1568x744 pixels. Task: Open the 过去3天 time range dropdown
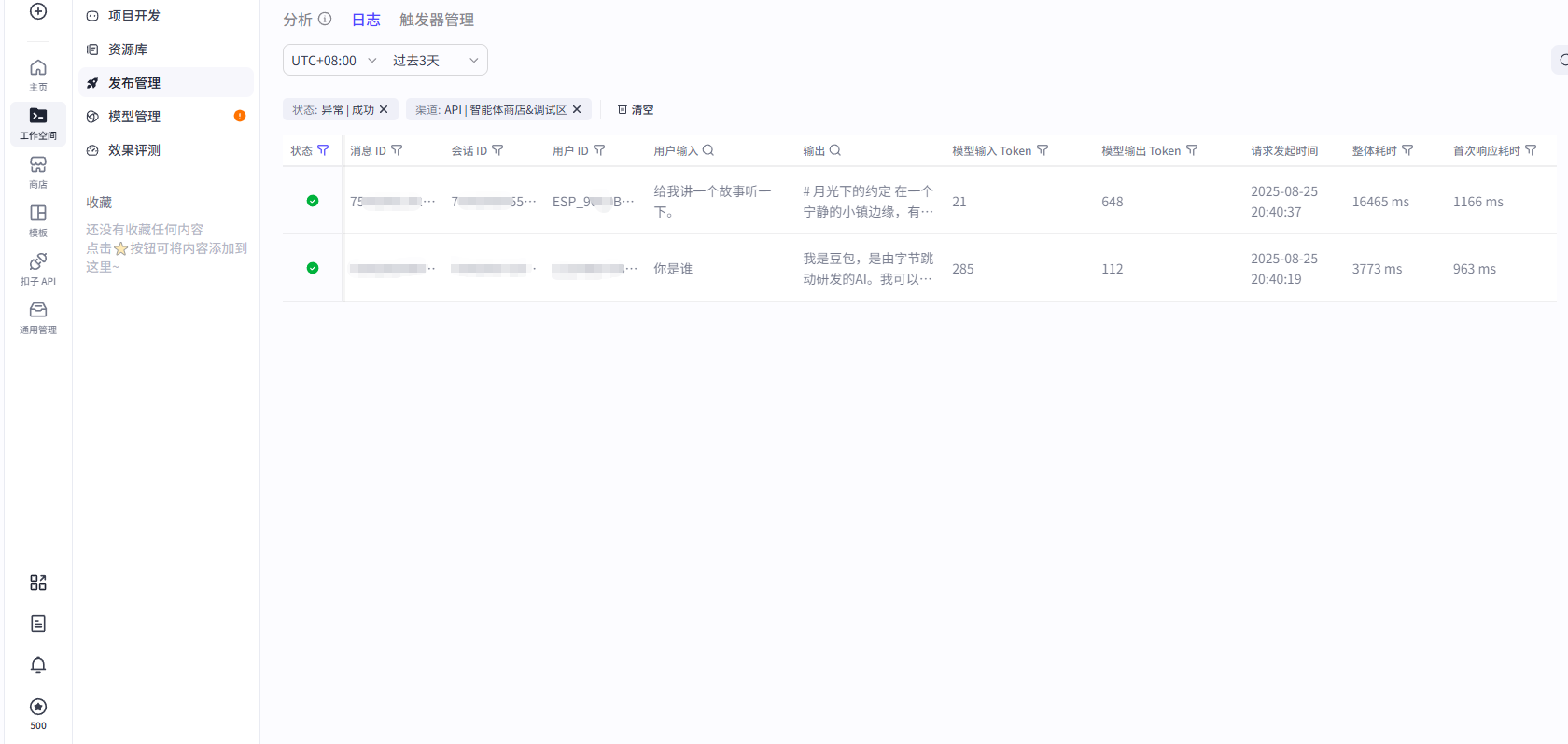click(436, 60)
